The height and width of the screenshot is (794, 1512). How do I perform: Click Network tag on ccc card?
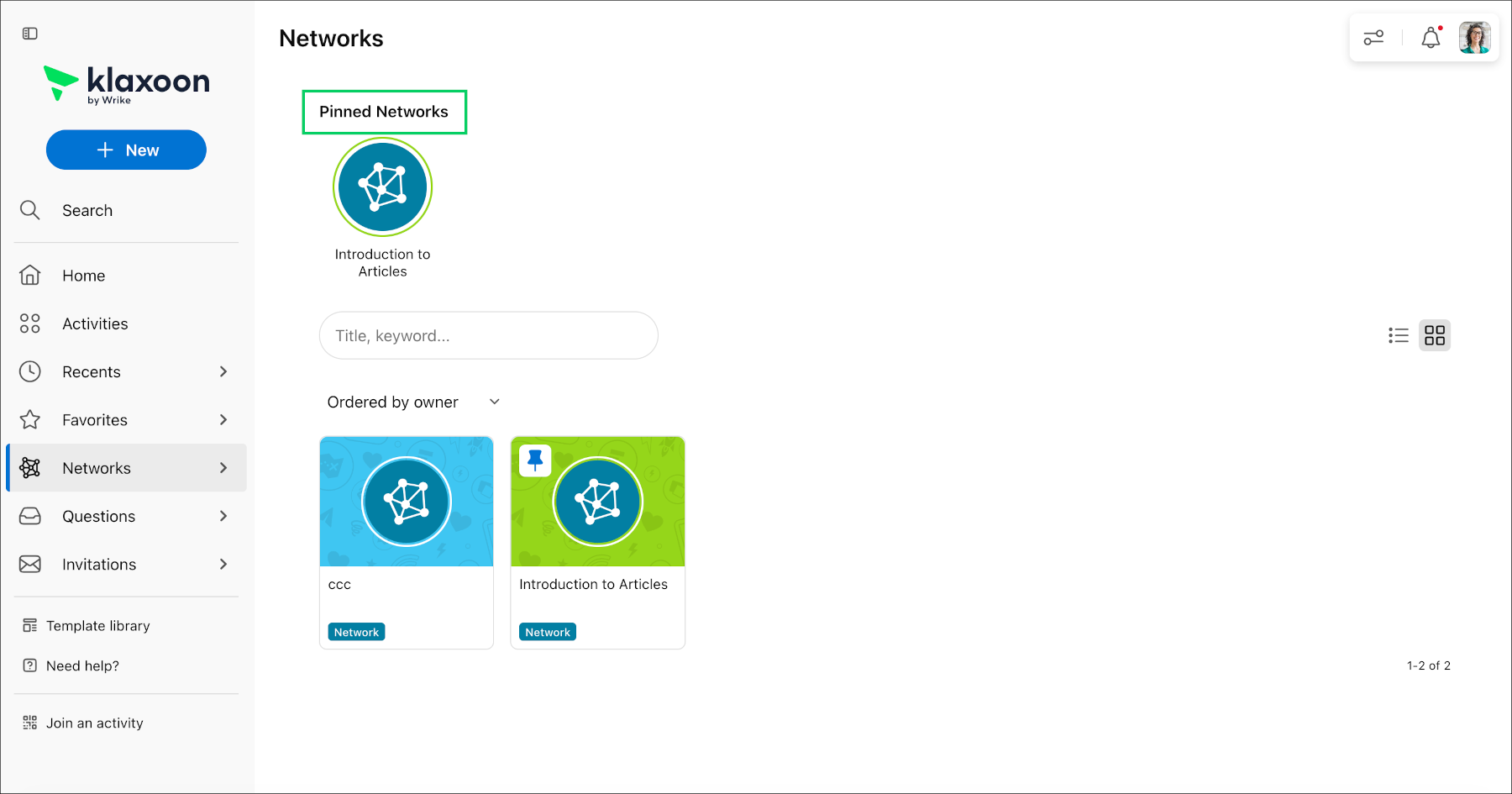(x=356, y=632)
